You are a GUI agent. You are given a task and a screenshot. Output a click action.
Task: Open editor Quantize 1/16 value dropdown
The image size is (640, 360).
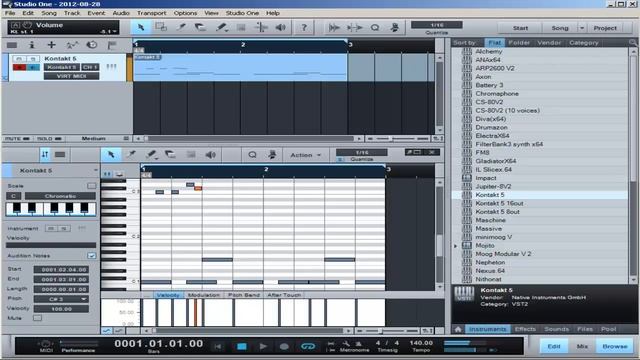(362, 152)
